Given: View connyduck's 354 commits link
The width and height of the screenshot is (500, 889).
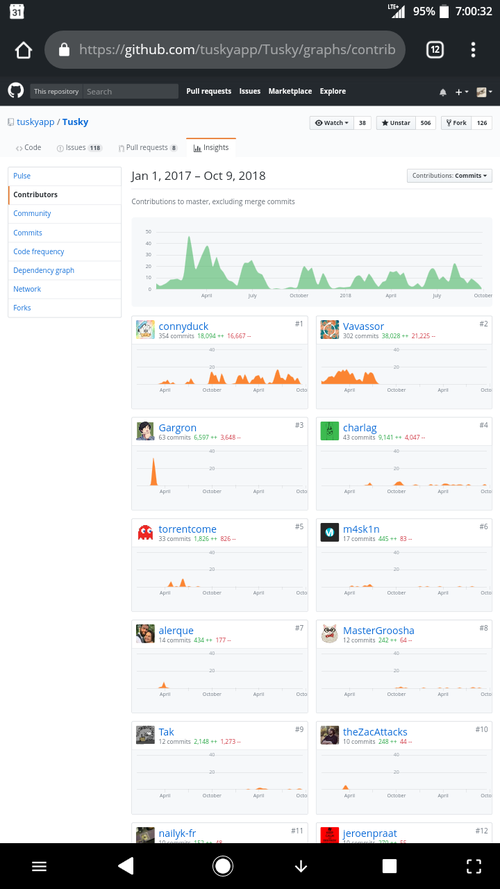Looking at the screenshot, I should [x=176, y=336].
